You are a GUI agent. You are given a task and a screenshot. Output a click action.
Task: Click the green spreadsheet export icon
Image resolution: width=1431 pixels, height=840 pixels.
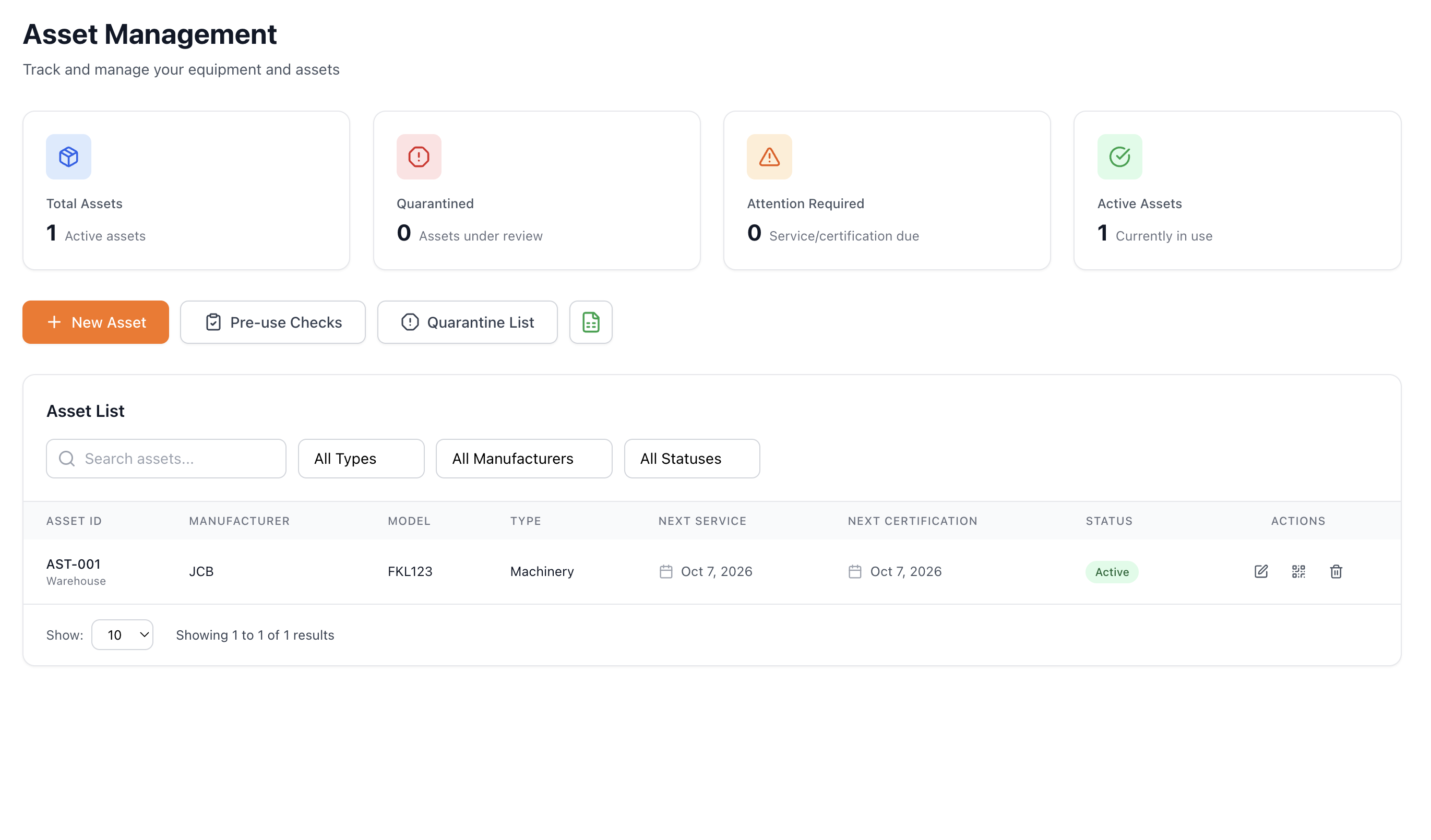[x=591, y=322]
